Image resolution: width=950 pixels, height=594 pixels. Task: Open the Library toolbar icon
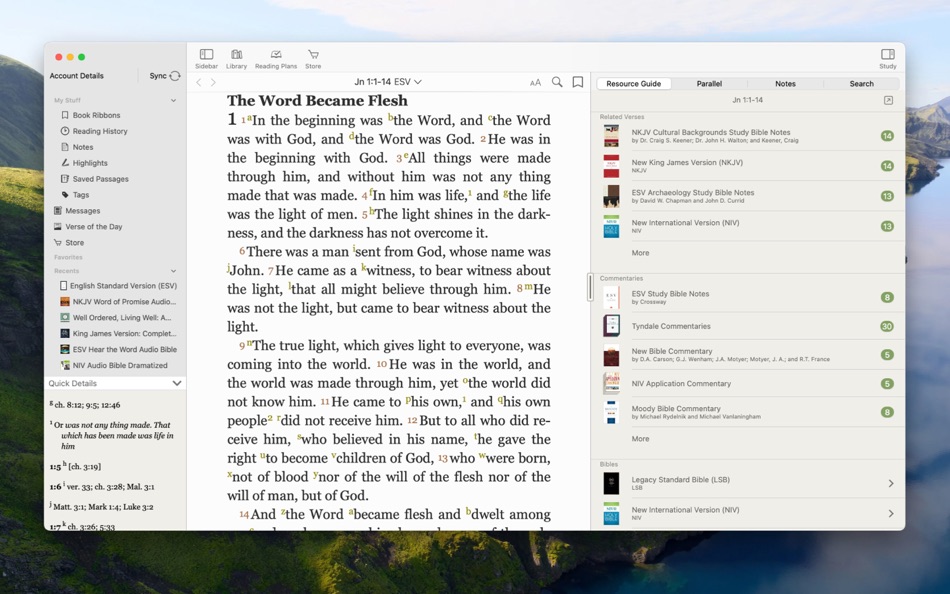pyautogui.click(x=236, y=59)
